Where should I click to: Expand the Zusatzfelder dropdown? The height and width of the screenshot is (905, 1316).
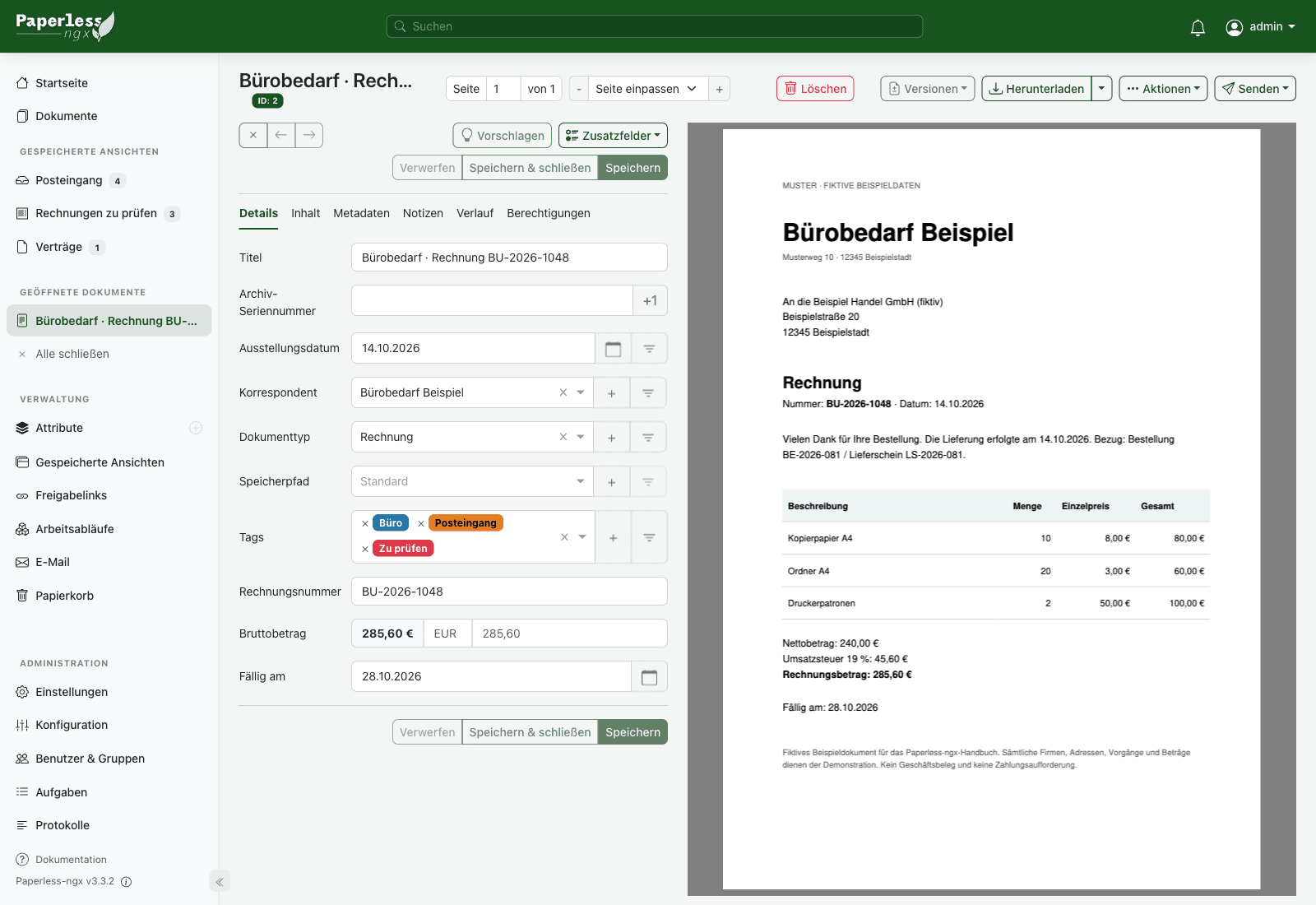pos(613,135)
